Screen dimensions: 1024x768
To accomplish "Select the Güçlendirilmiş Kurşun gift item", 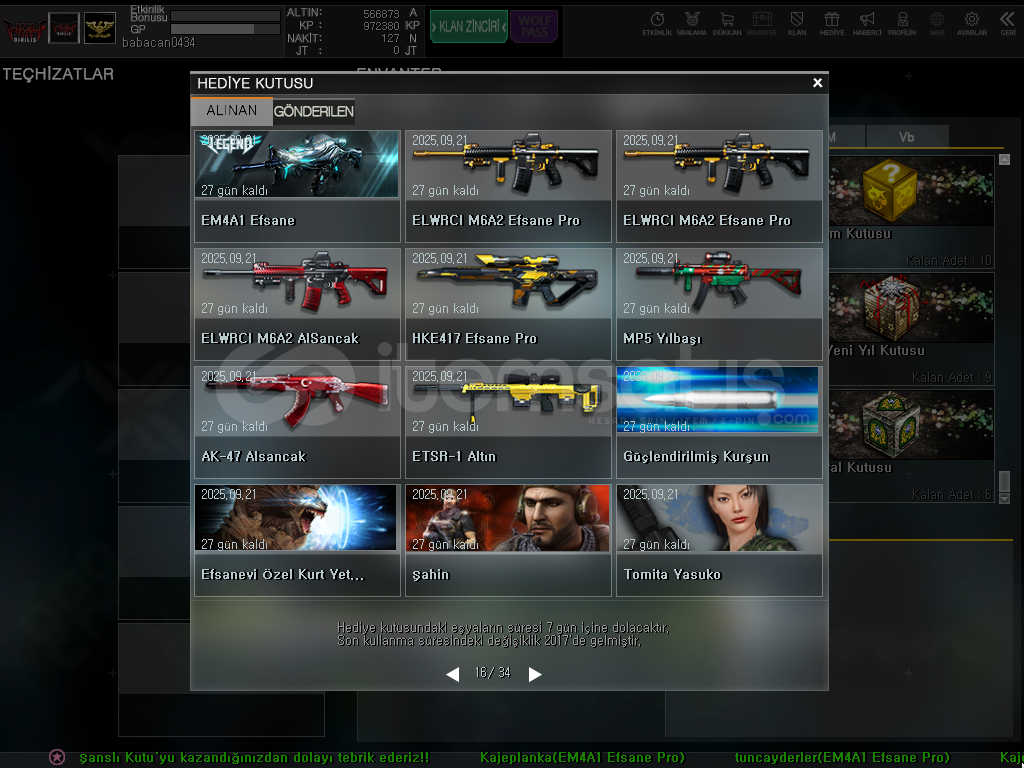I will pyautogui.click(x=719, y=423).
